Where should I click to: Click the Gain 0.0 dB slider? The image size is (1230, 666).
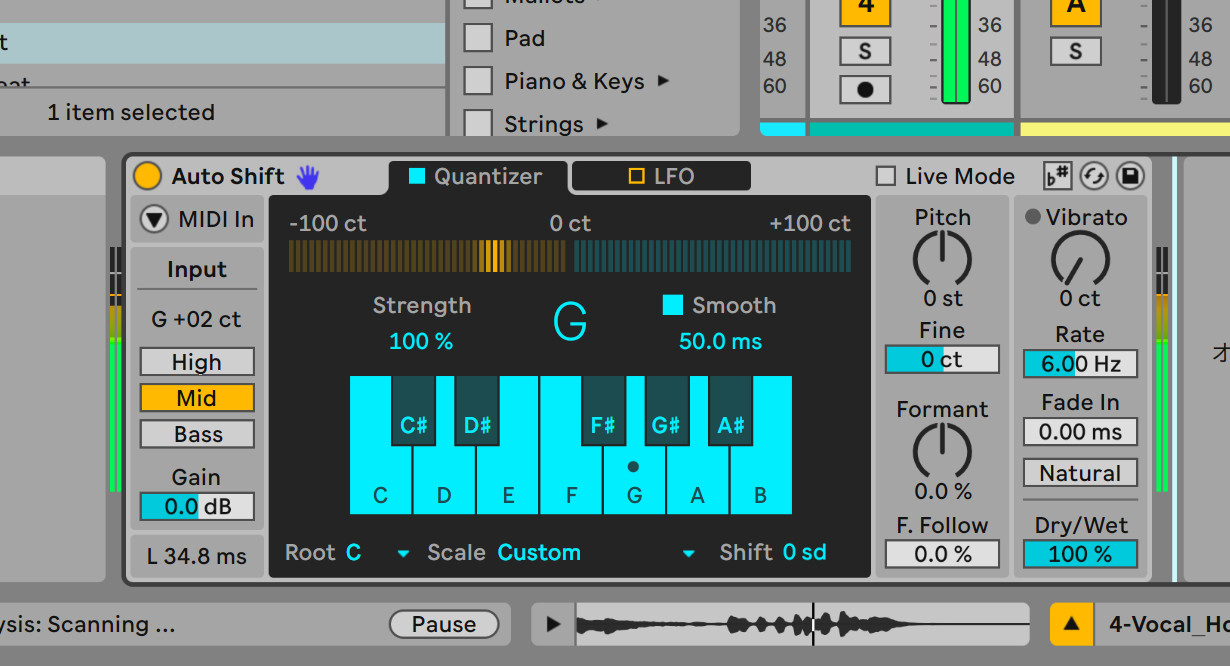pos(197,507)
